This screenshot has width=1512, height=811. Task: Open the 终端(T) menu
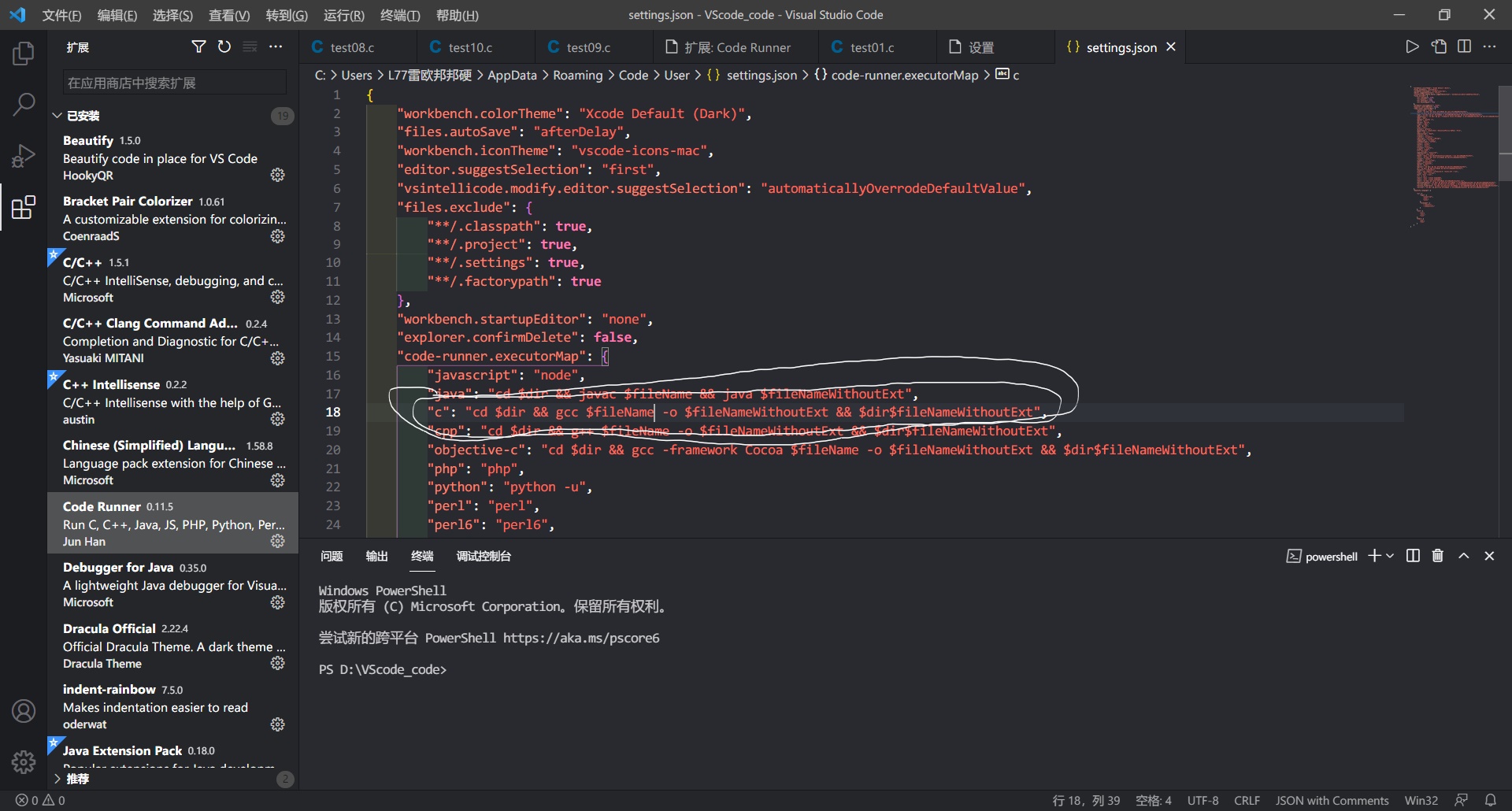tap(400, 15)
